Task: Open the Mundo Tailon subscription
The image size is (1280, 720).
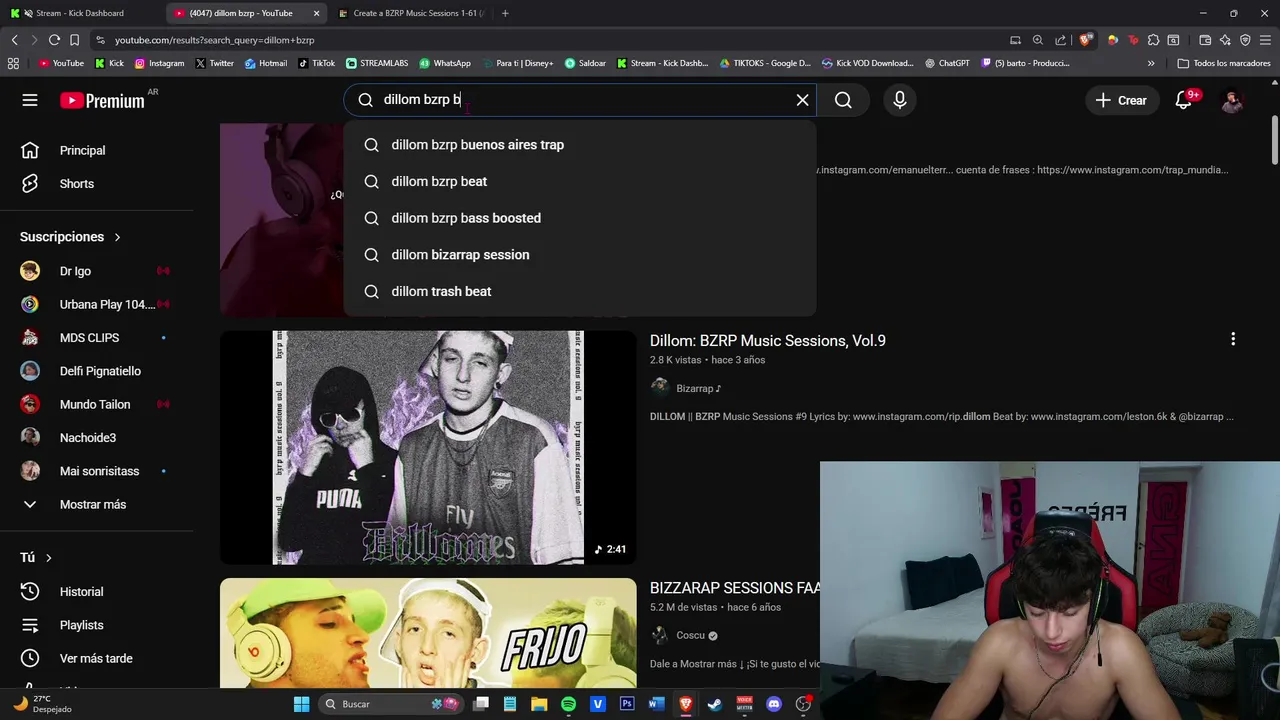Action: pyautogui.click(x=95, y=404)
